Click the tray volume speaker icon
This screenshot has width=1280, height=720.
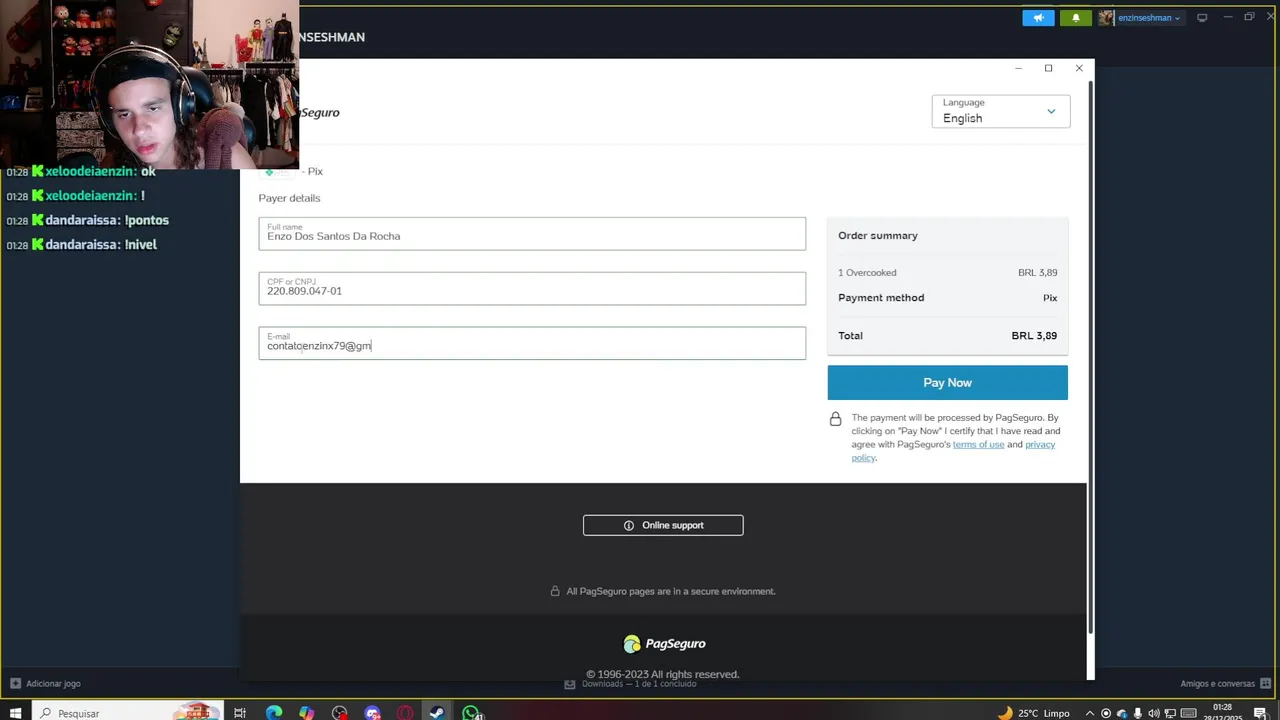1155,713
